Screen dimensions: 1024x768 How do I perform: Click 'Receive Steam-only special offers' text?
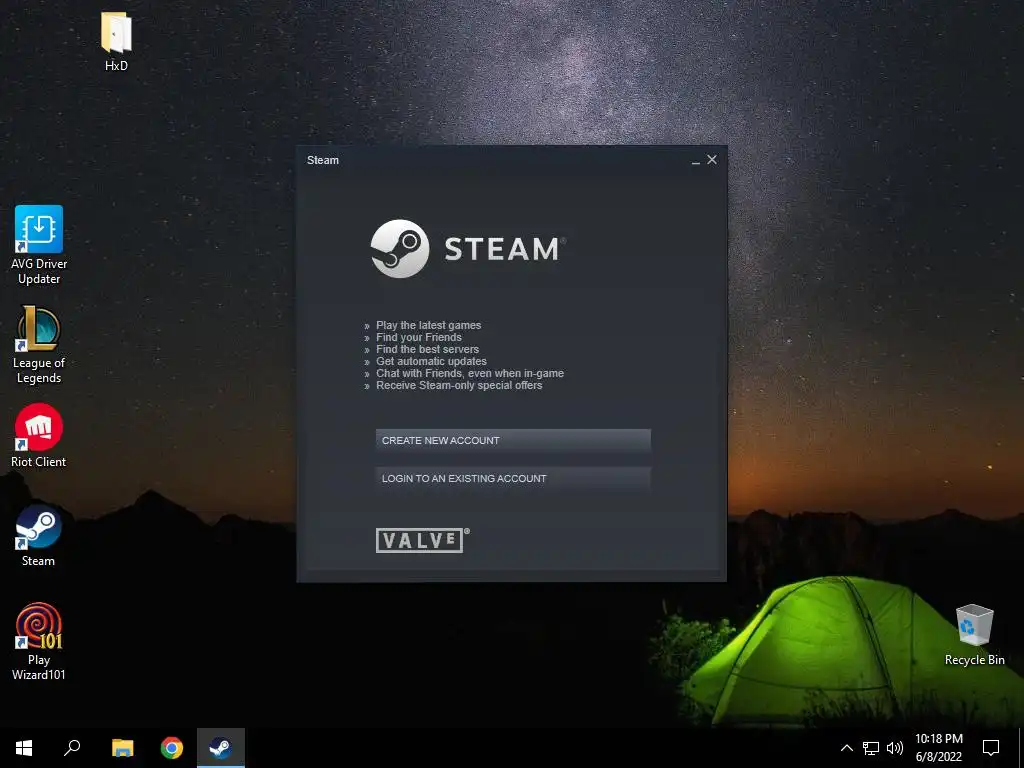[x=459, y=385]
